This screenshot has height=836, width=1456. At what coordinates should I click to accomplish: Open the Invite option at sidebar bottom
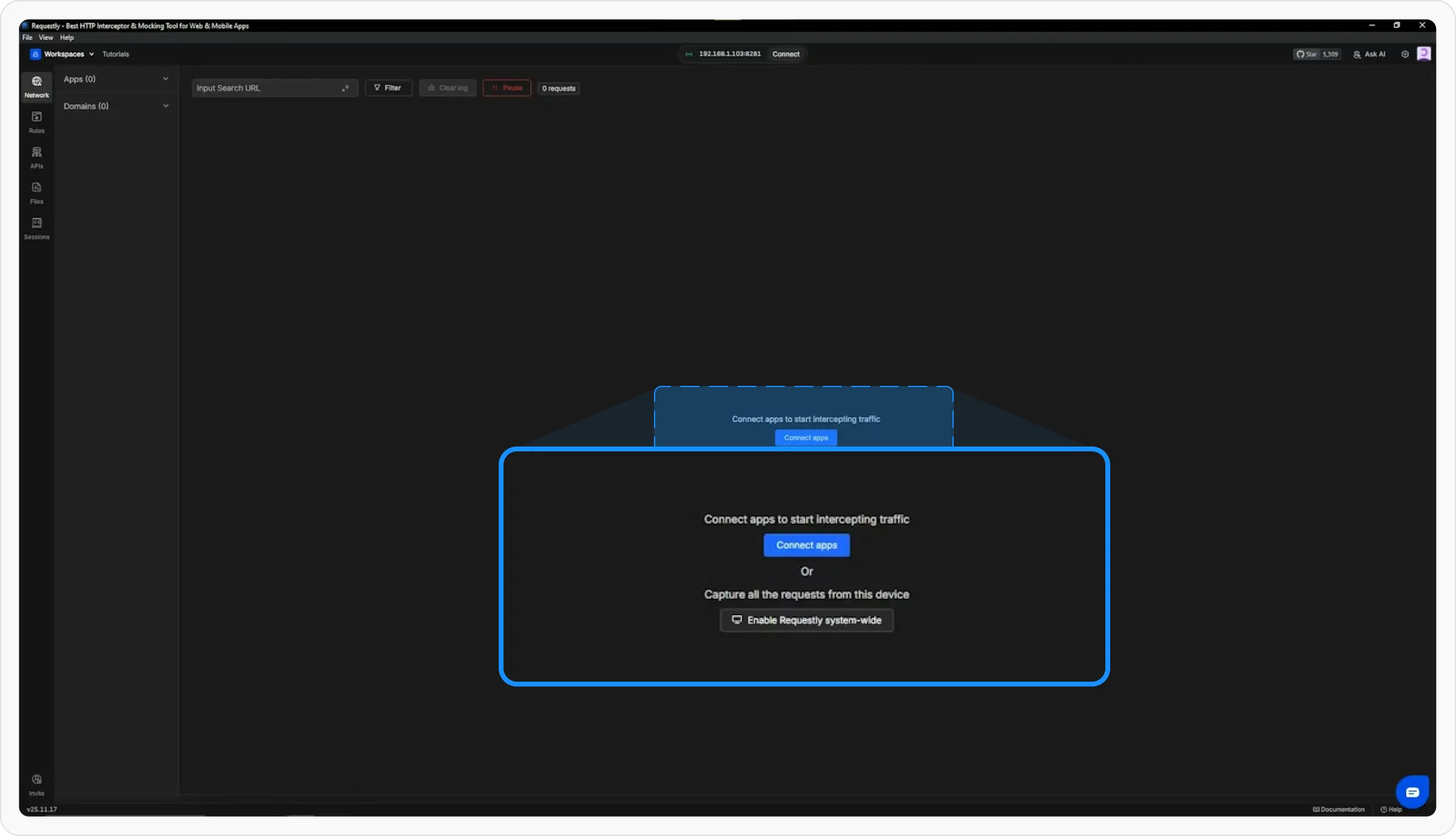point(36,783)
